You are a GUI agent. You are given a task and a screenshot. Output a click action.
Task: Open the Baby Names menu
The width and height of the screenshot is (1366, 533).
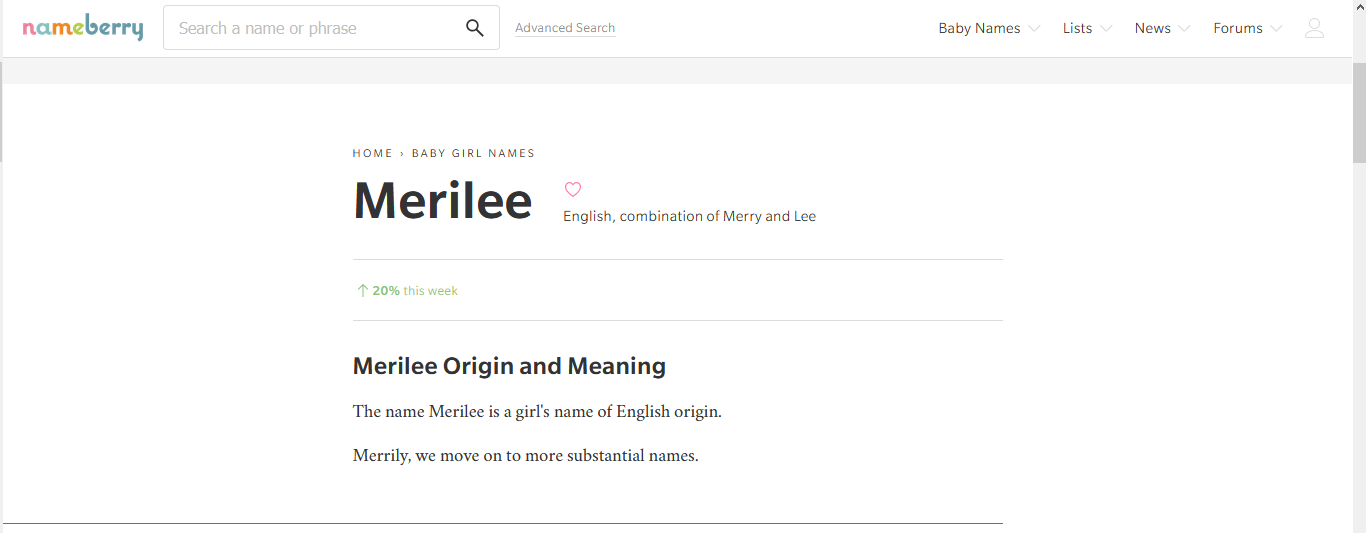pyautogui.click(x=979, y=28)
